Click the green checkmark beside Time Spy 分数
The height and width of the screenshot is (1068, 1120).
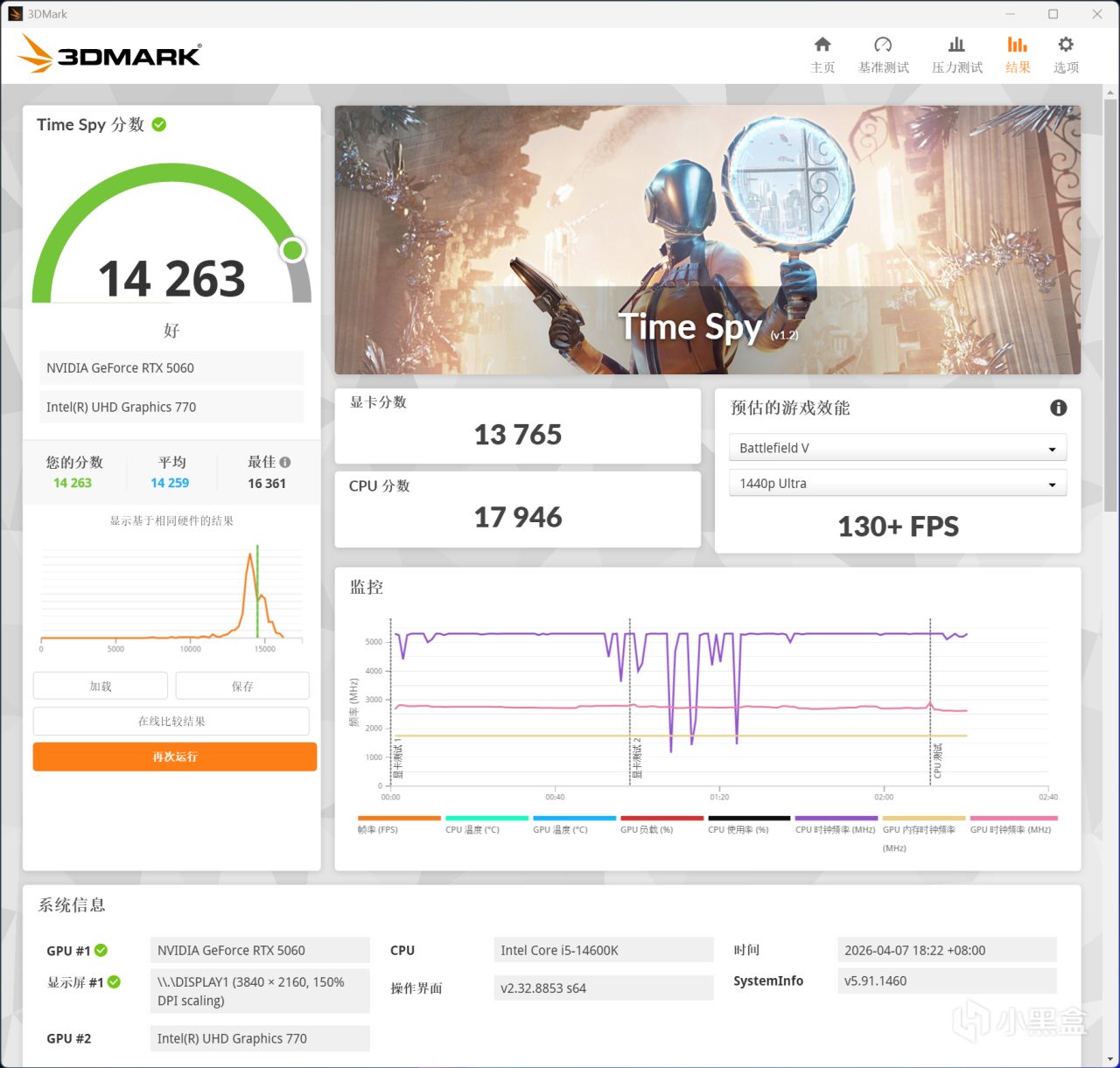[159, 124]
